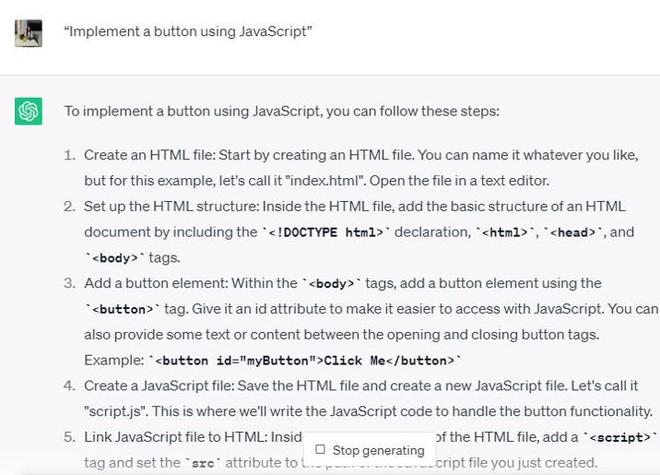
Task: Click the <!DOCTYPE html> inline code
Action: (318, 232)
